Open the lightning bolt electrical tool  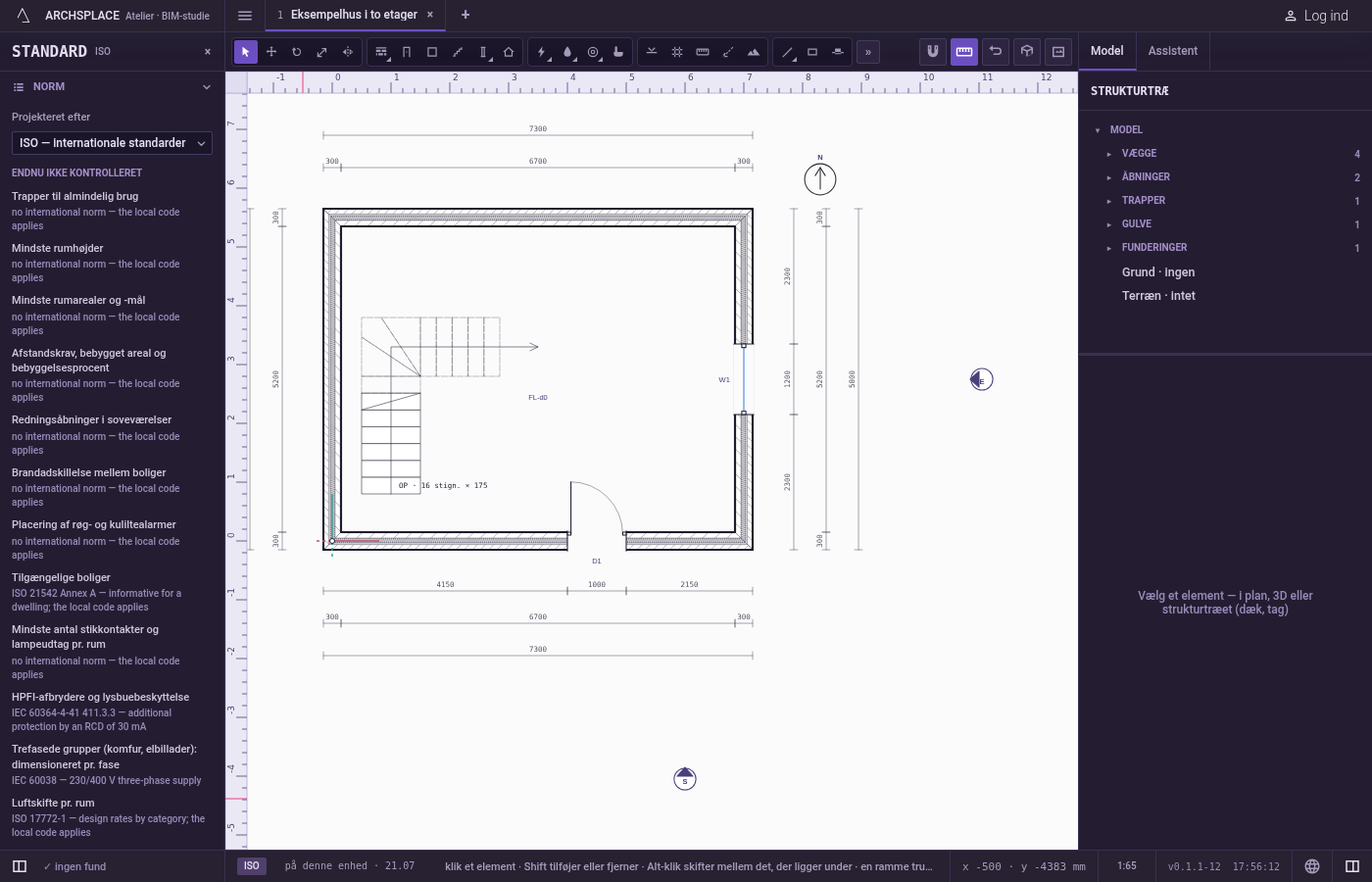[x=542, y=52]
